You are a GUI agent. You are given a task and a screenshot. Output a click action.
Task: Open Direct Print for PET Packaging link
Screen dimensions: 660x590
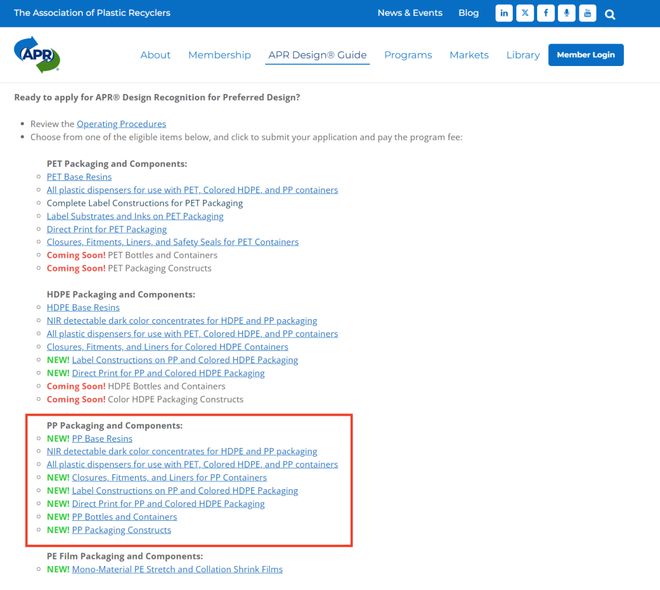click(x=107, y=229)
